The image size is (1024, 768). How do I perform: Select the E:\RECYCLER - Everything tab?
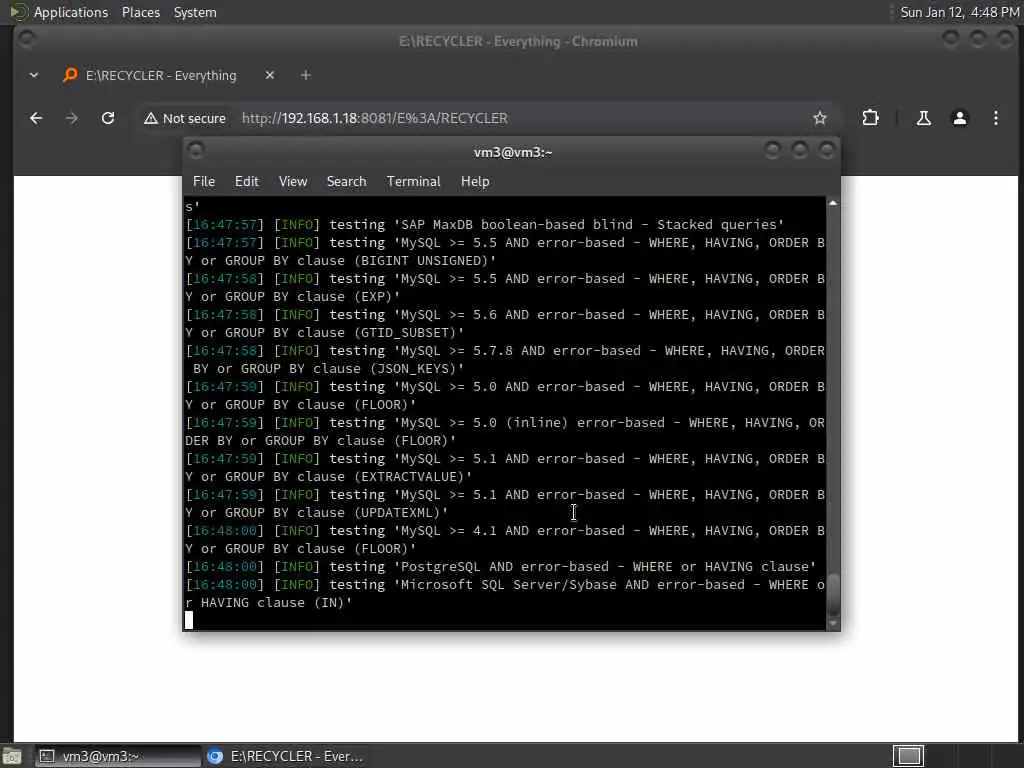tap(161, 75)
